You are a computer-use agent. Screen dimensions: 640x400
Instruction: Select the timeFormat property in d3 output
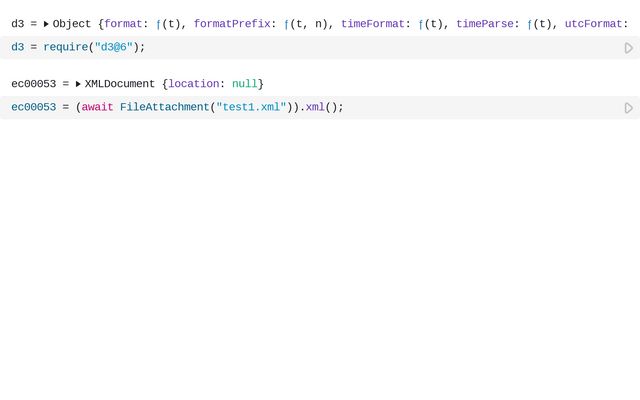(x=372, y=24)
